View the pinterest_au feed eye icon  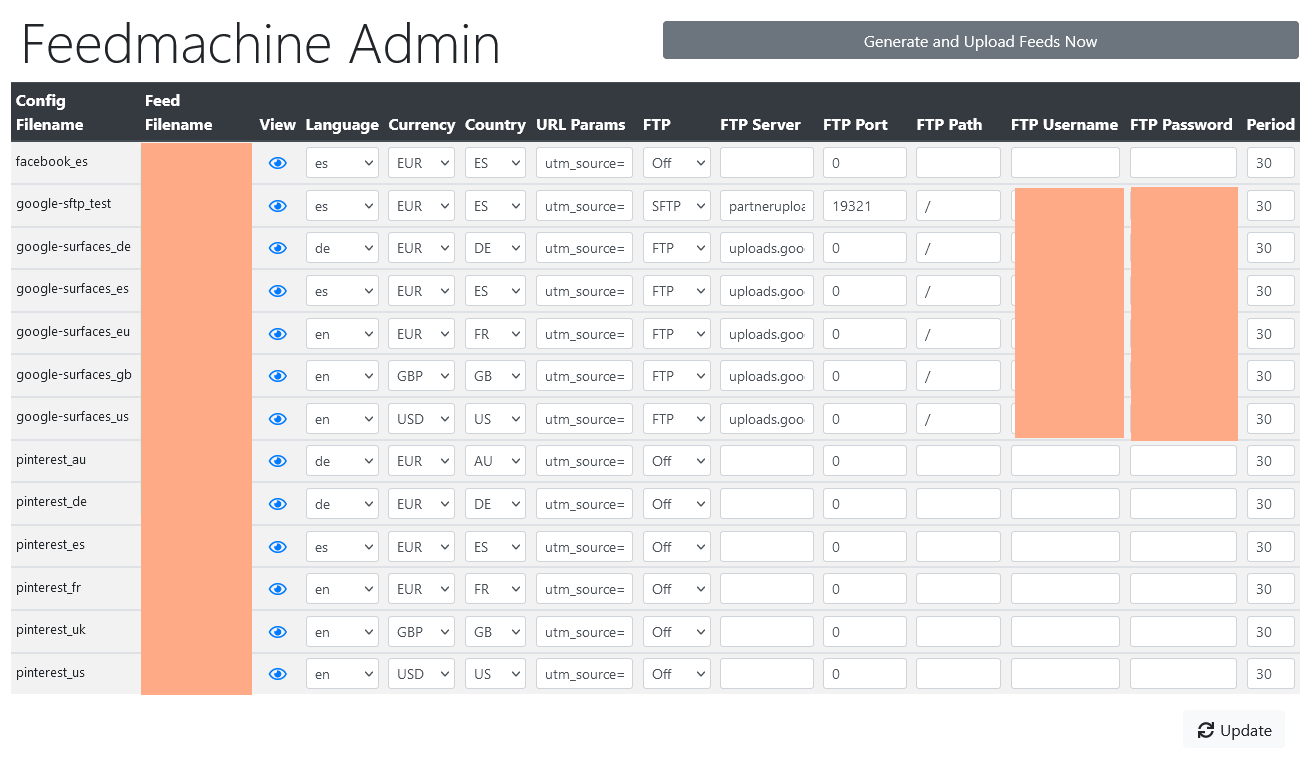click(278, 461)
